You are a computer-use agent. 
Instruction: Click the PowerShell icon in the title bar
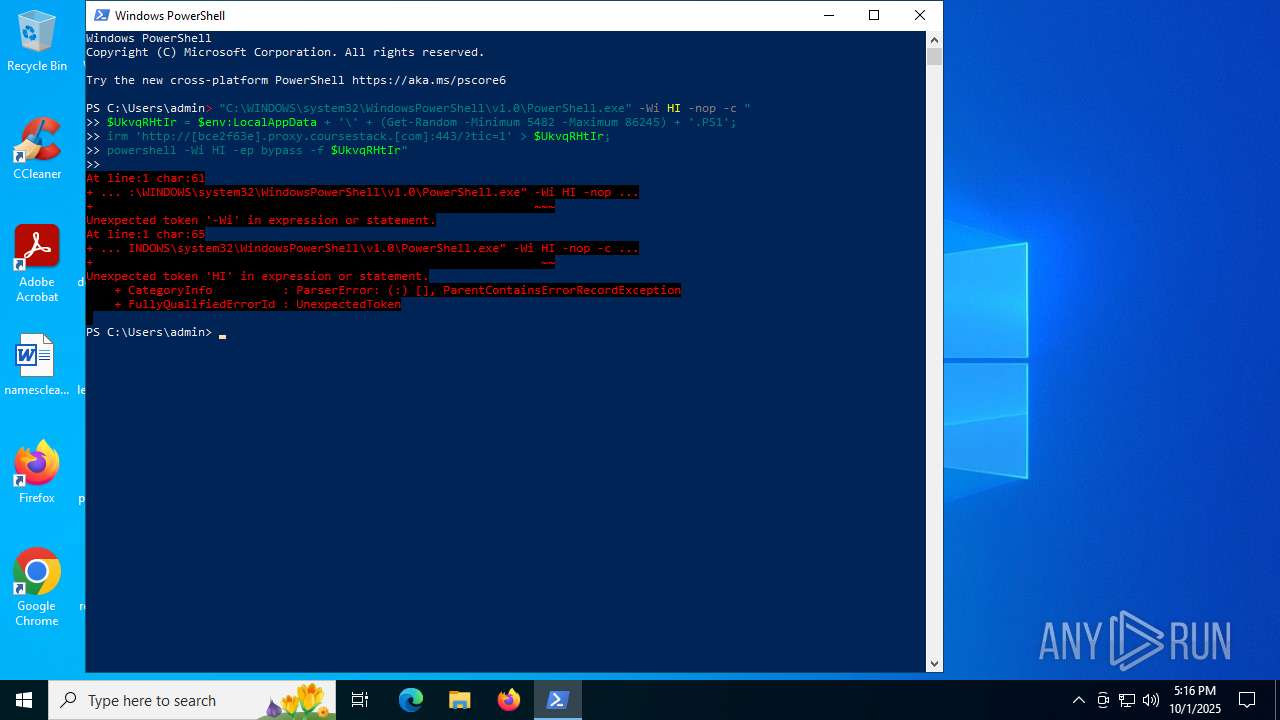point(101,15)
